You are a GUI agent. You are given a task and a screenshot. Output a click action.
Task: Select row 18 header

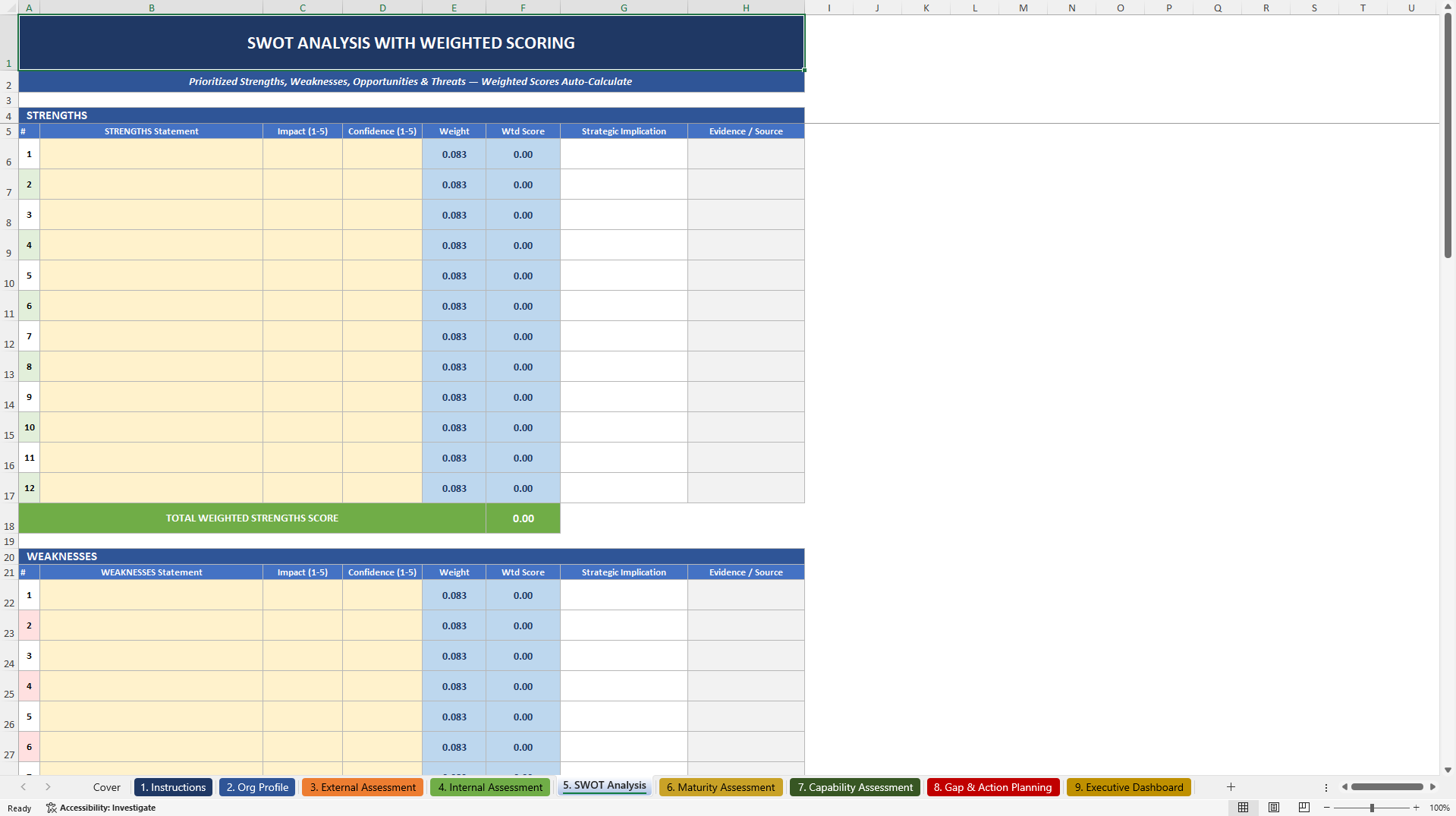coord(9,518)
